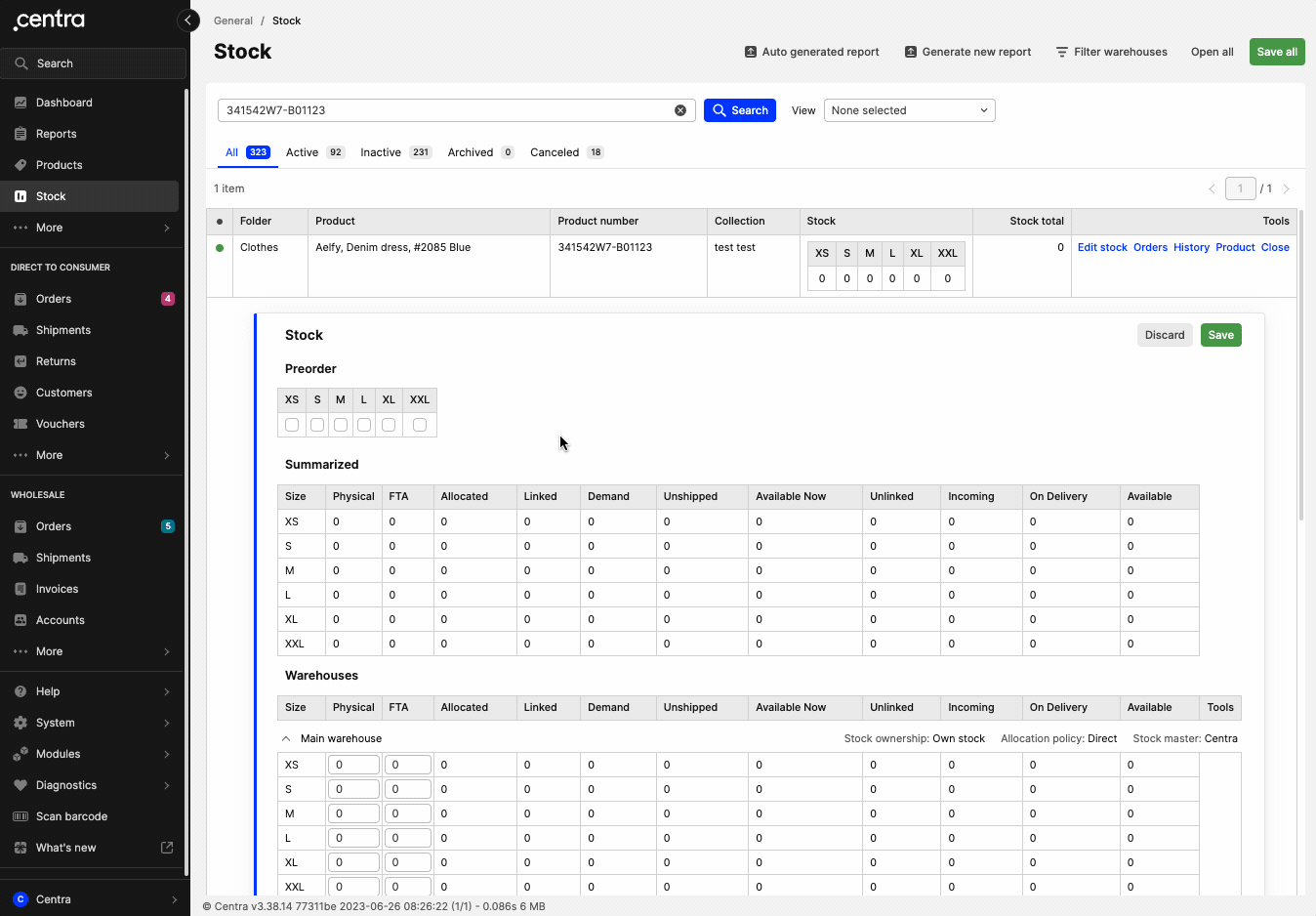Select the Canceled tab

tap(555, 152)
